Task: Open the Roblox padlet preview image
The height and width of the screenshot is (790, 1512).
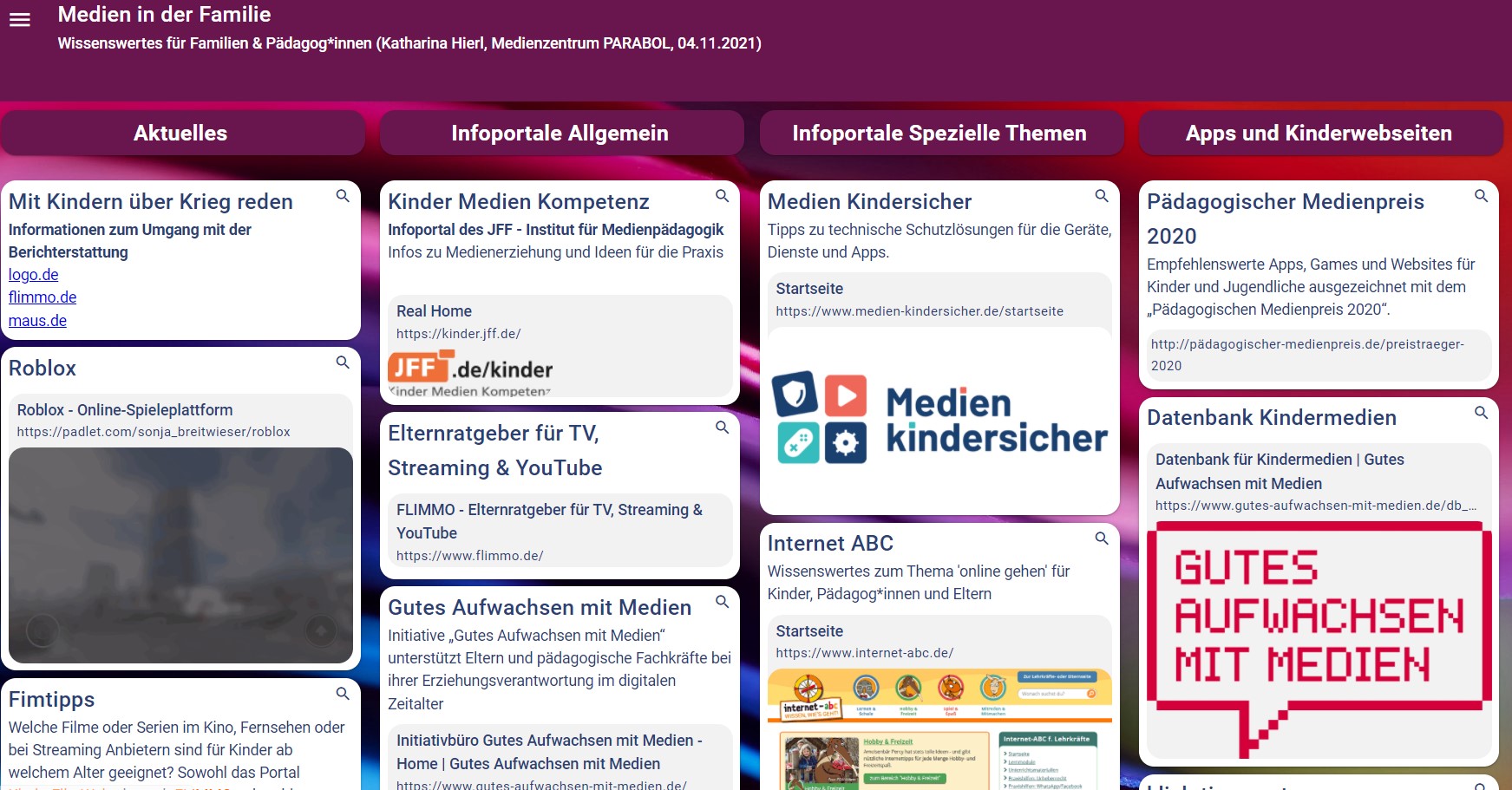Action: coord(180,555)
